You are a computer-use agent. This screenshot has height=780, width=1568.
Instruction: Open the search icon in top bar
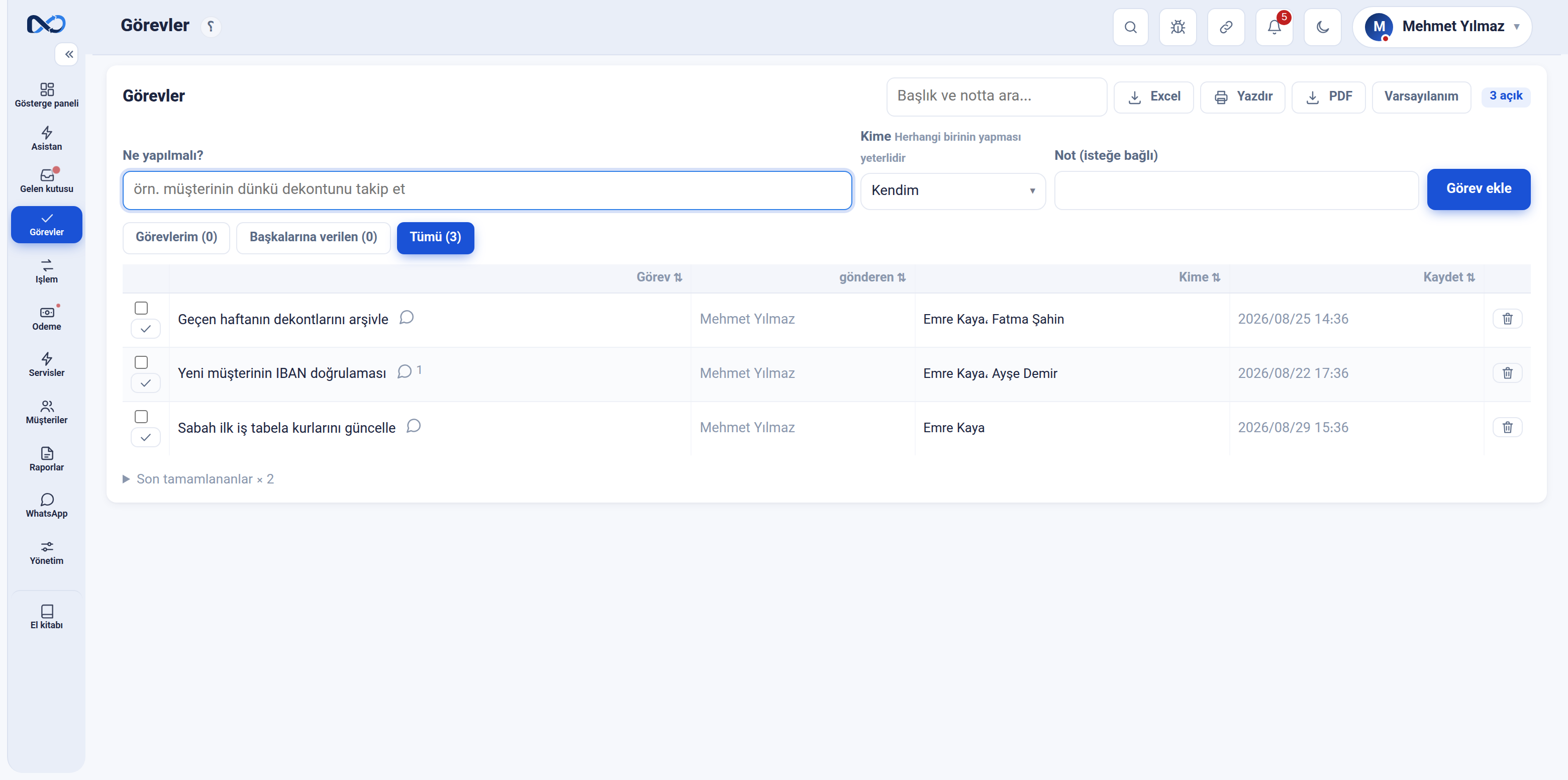(1130, 27)
